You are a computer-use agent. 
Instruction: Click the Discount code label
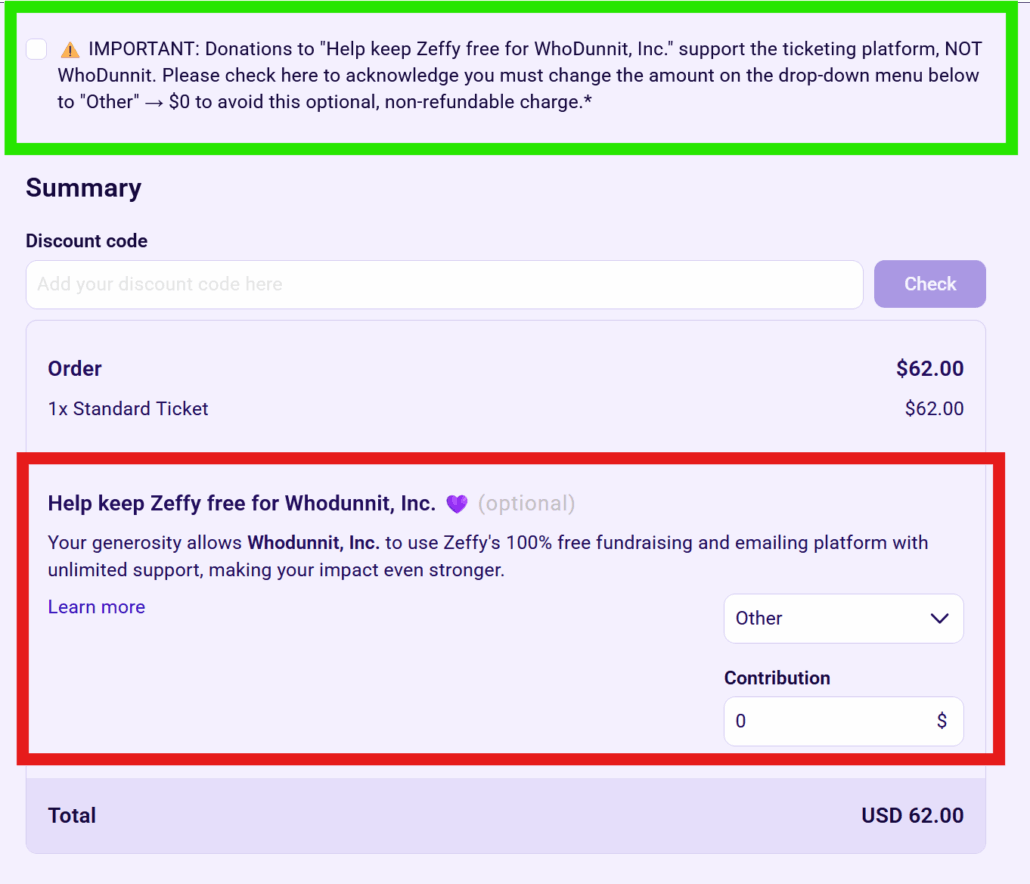86,241
